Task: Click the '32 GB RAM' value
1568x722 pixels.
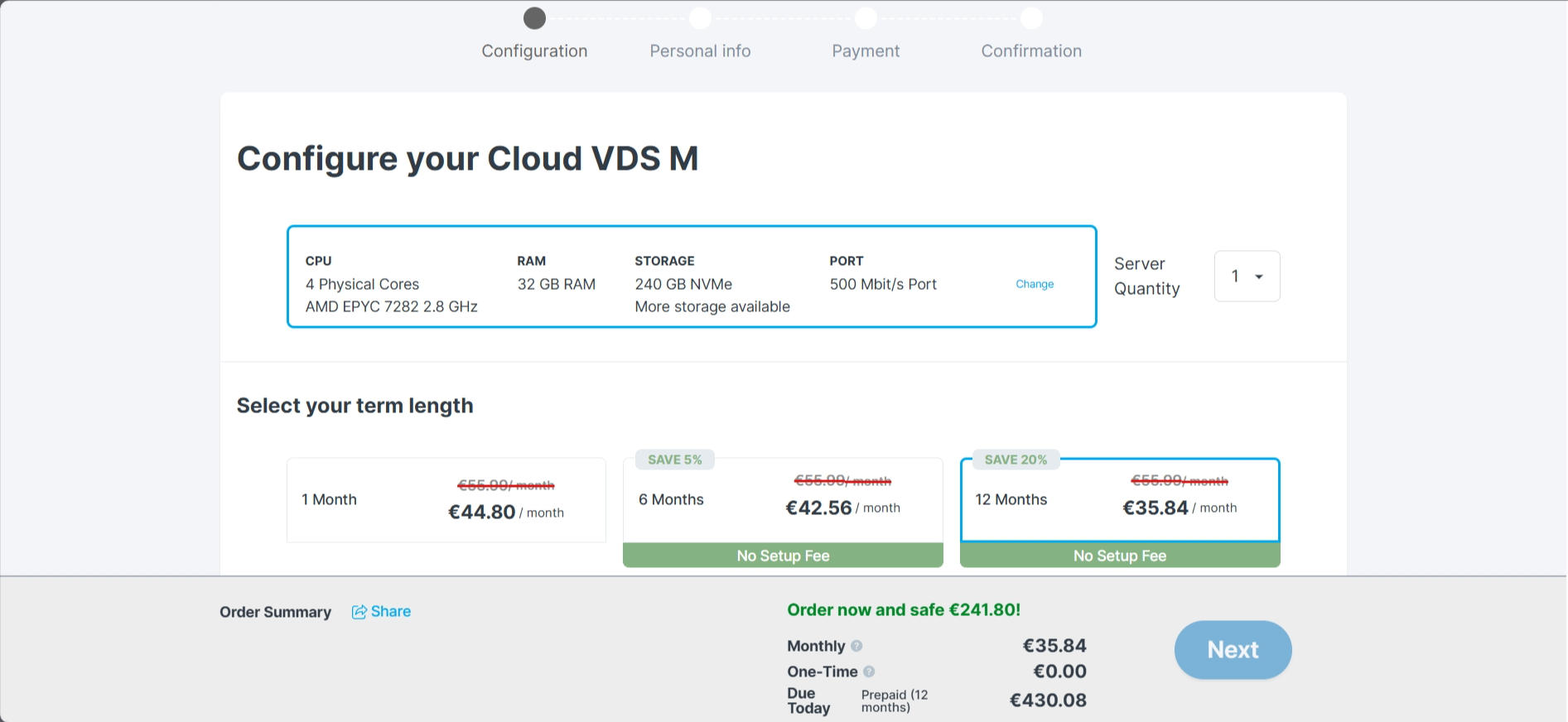Action: click(x=557, y=284)
